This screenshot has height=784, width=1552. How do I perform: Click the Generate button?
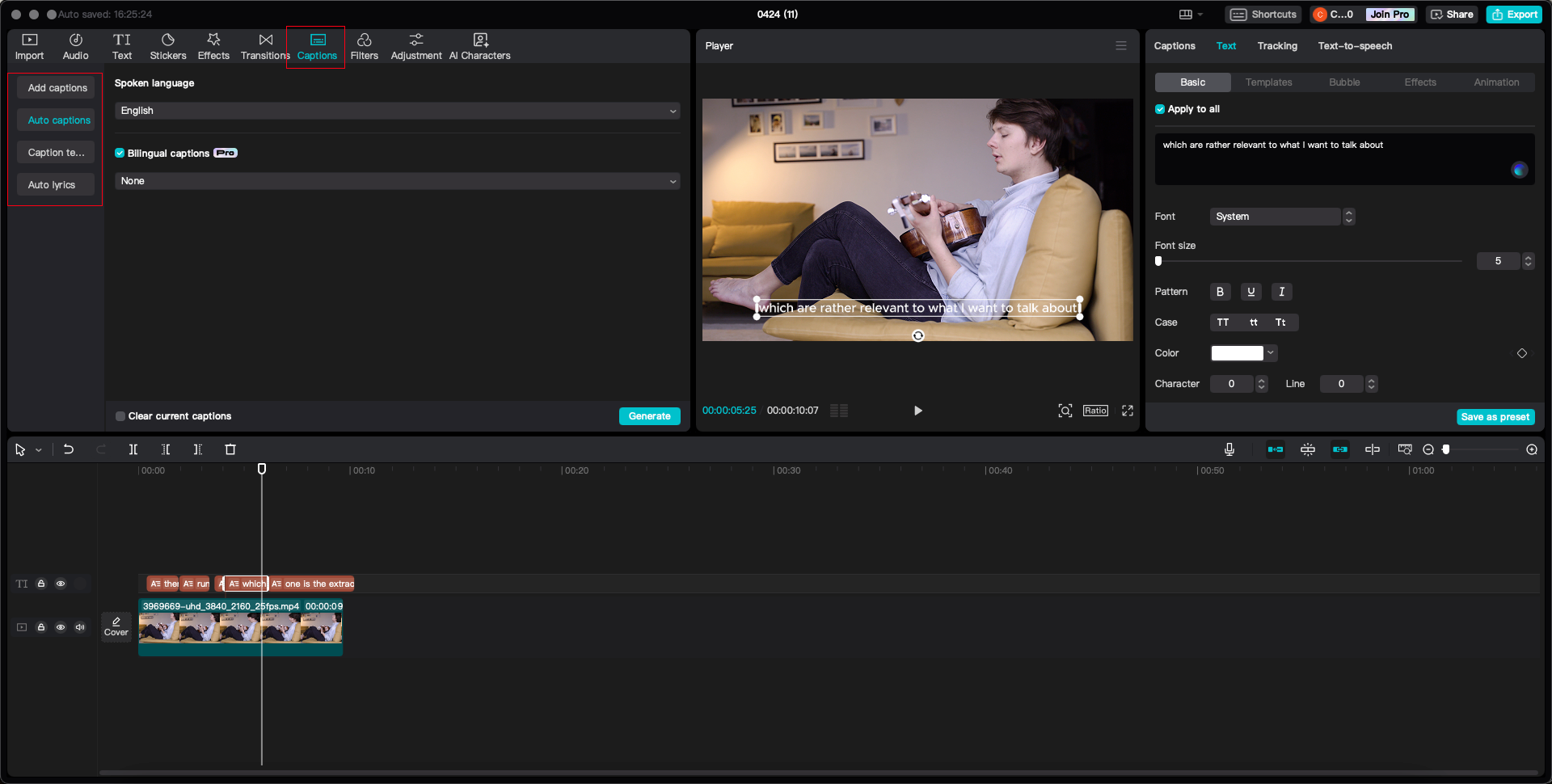point(649,415)
